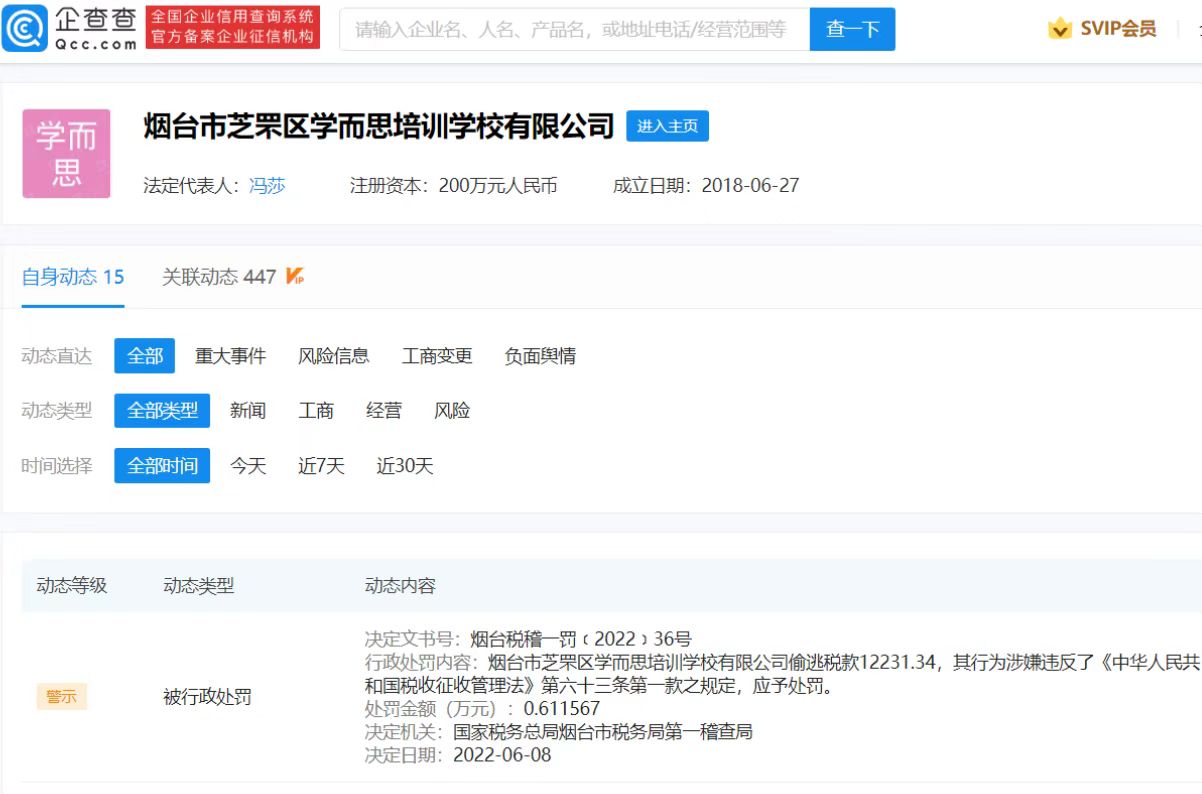Viewport: 1202px width, 794px height.
Task: Click document number 烟台税稽一罚〔2022〕36号
Action: tap(581, 640)
